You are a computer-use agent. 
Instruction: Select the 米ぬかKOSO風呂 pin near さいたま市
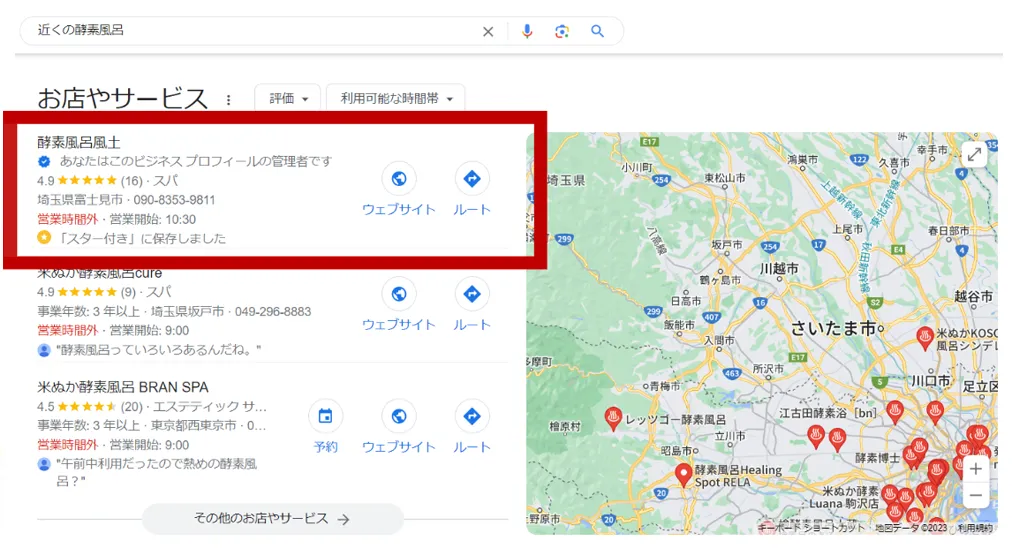925,338
